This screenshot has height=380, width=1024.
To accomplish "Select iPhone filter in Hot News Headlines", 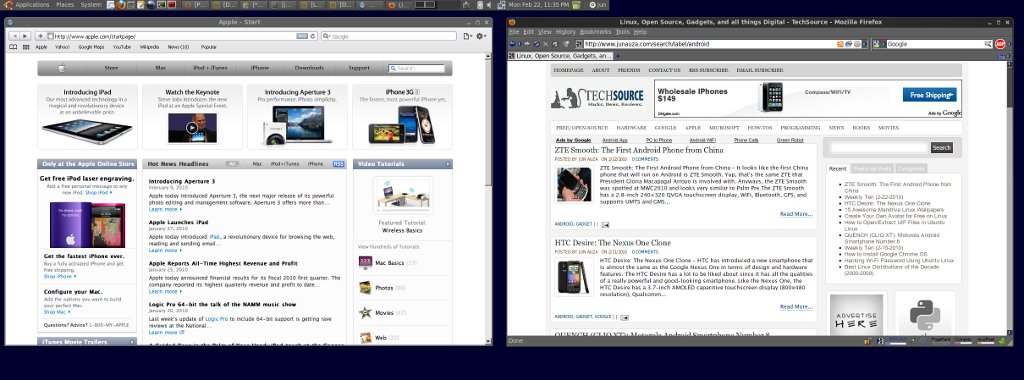I will [x=315, y=164].
